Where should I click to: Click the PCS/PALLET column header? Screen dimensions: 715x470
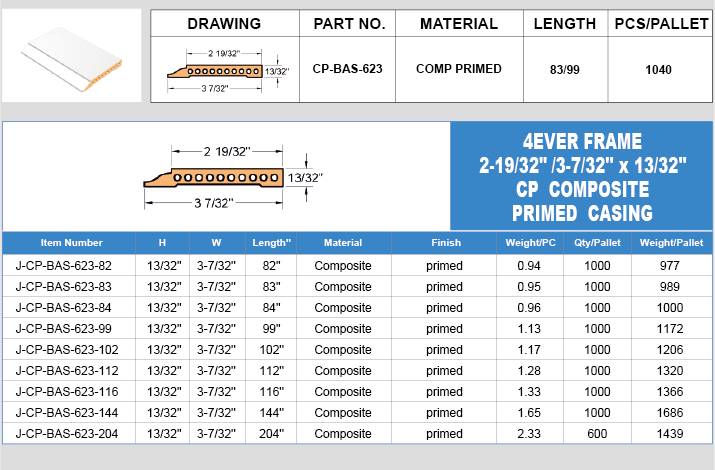coord(661,24)
